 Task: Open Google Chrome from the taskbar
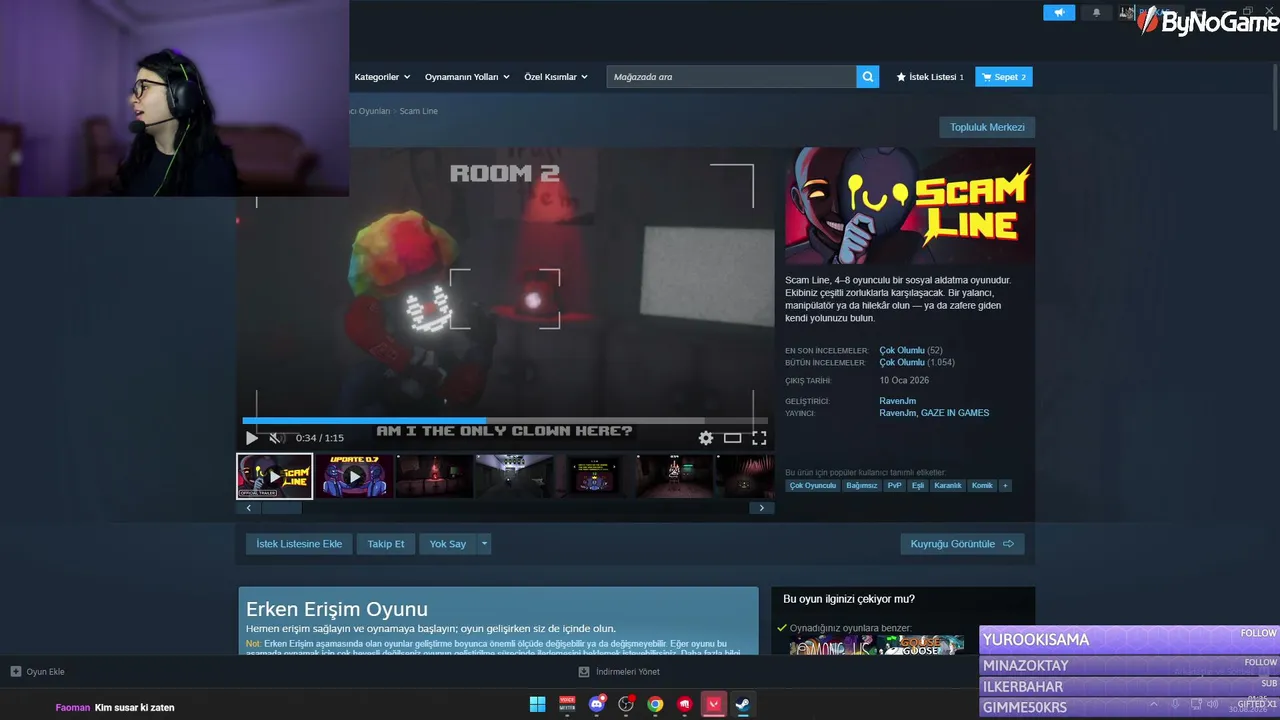pos(655,704)
